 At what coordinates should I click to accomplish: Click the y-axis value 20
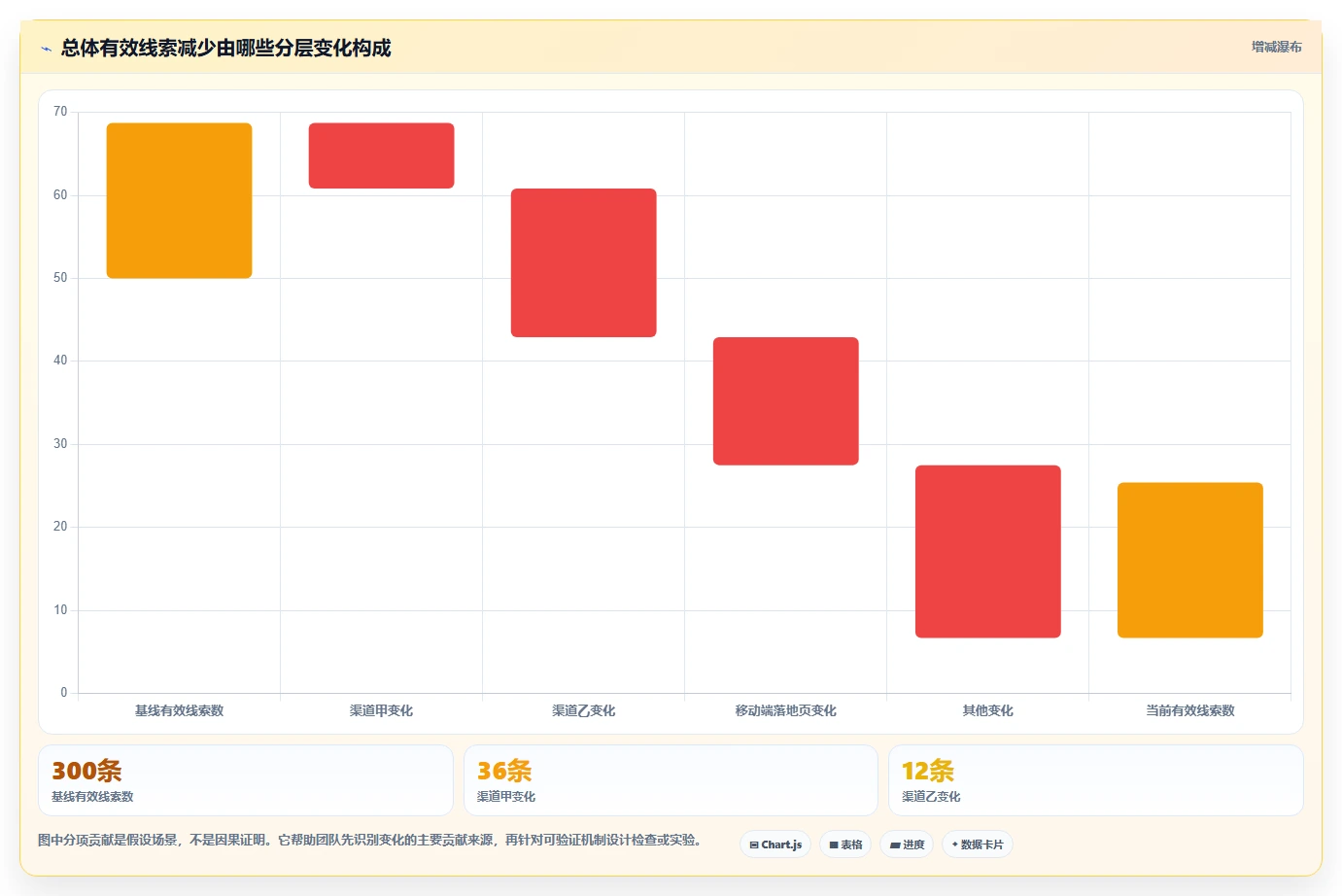point(60,527)
